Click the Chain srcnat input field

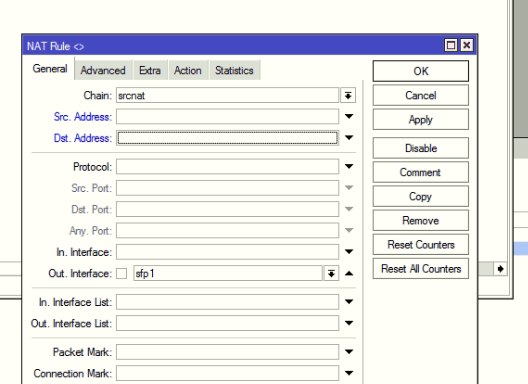227,96
